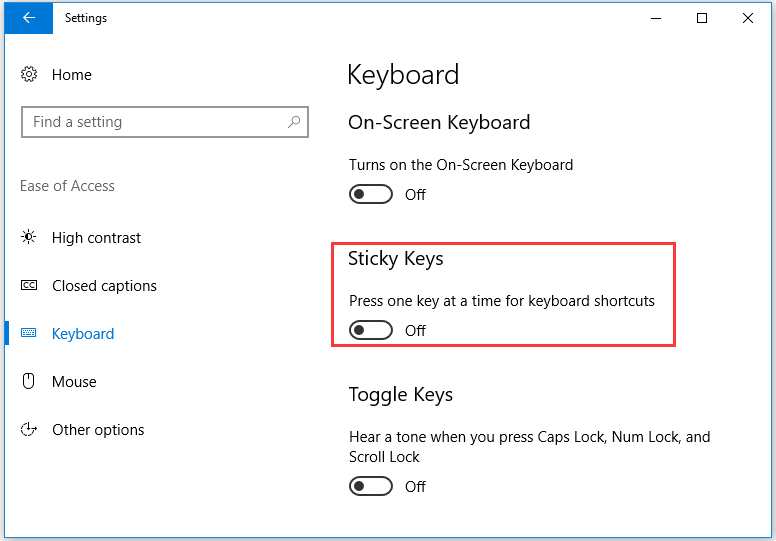Select Other options in the sidebar
The image size is (776, 541).
[x=98, y=430]
